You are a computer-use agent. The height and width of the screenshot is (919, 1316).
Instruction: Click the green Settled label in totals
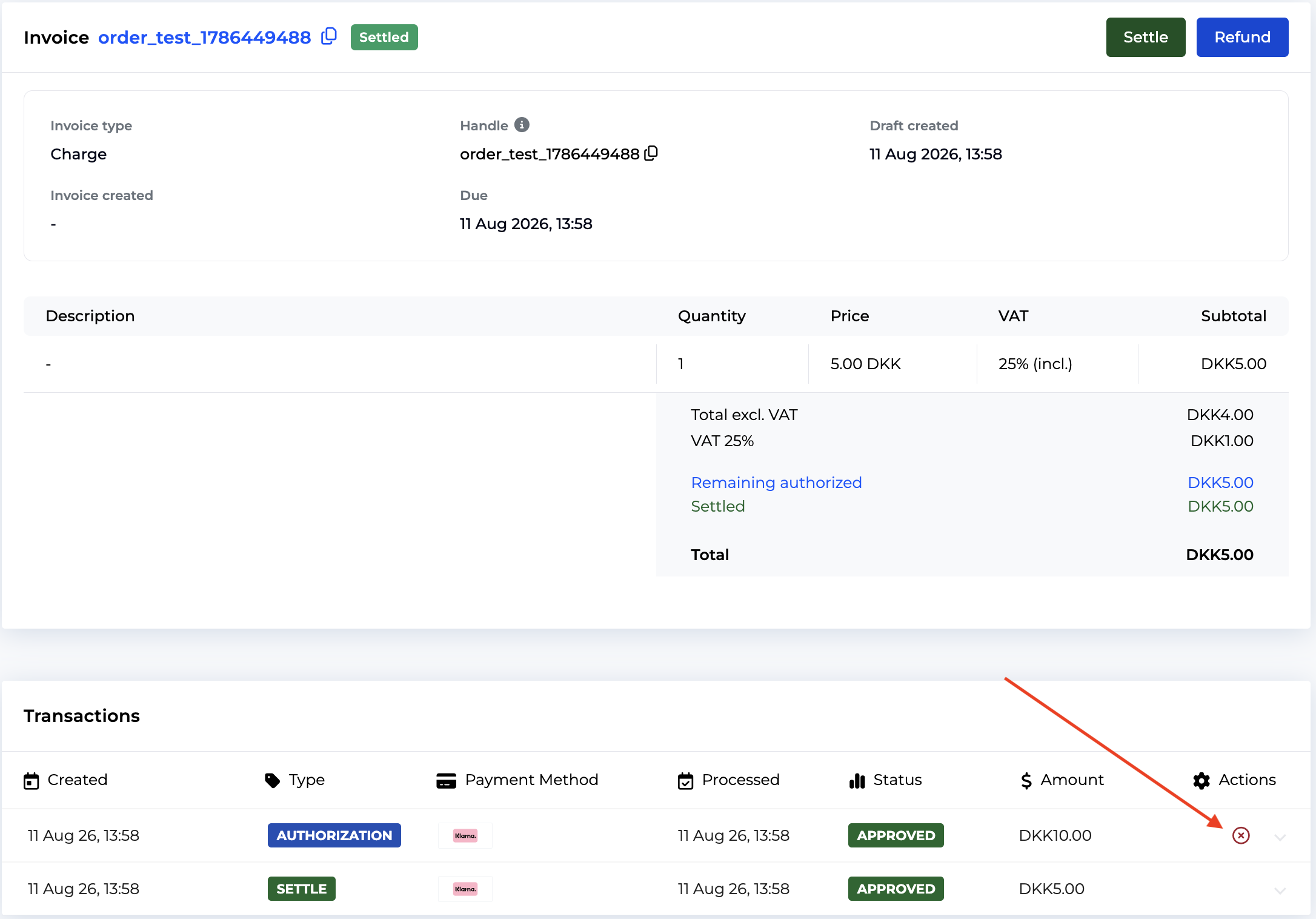click(x=718, y=506)
